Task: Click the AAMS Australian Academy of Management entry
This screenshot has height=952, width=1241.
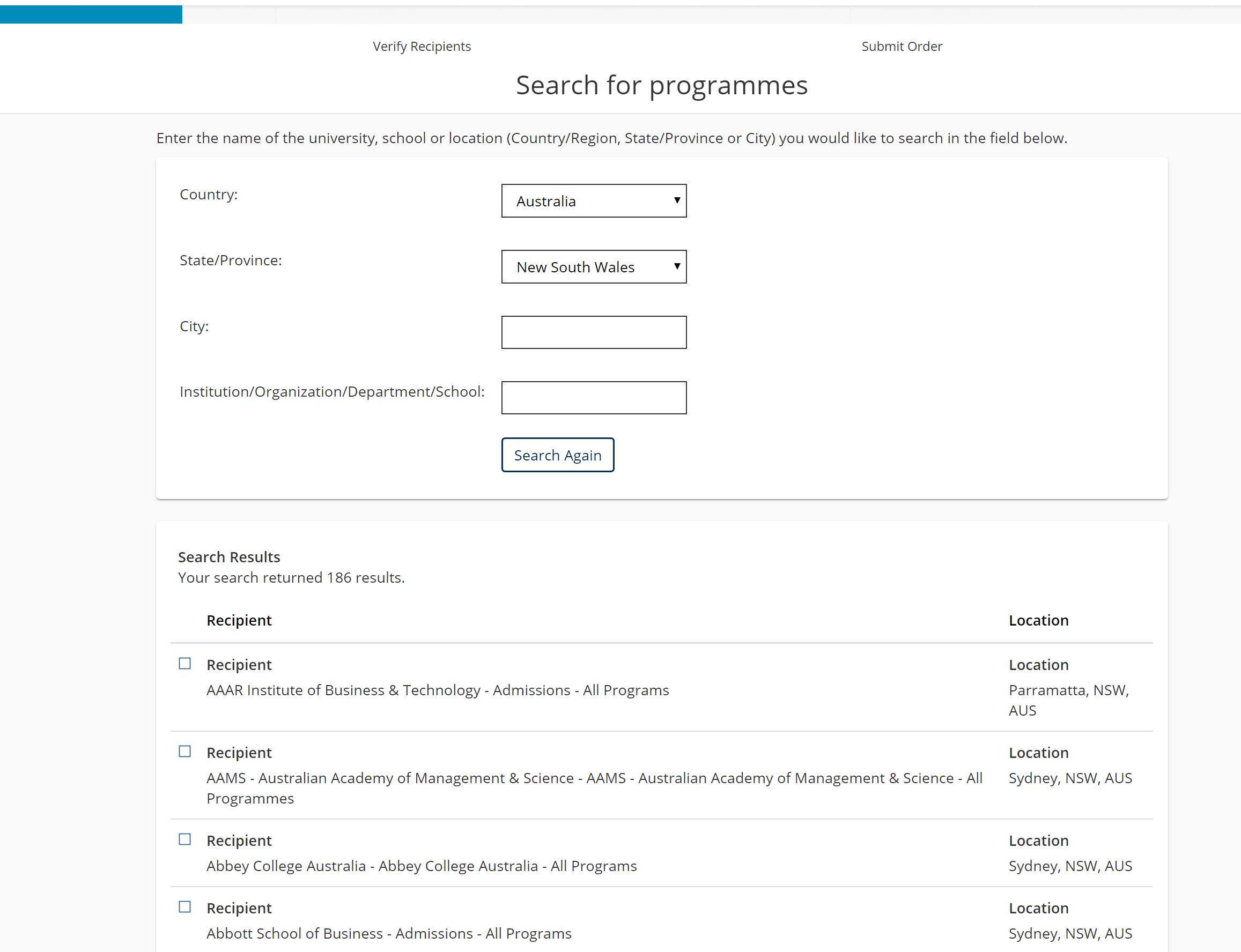Action: [594, 779]
